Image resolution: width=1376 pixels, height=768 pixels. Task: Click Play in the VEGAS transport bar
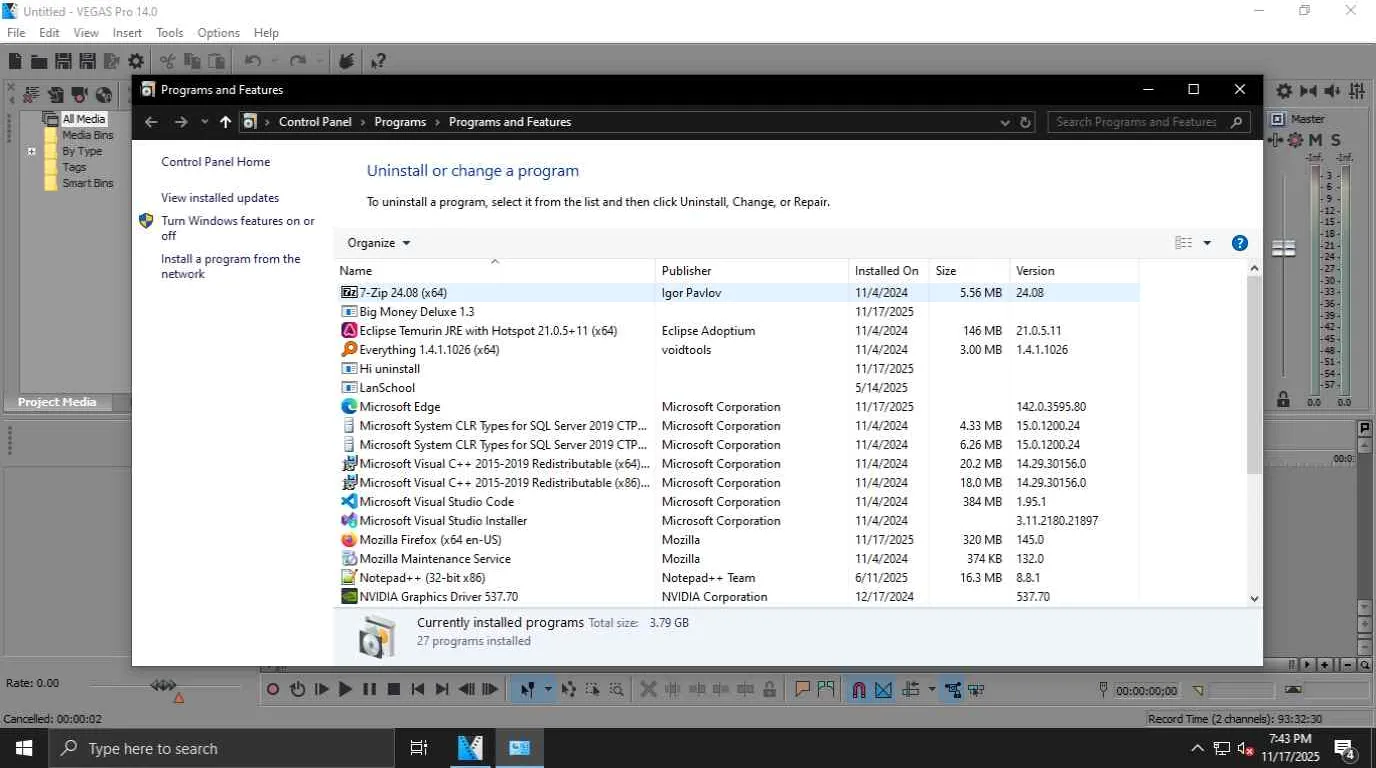tap(345, 689)
